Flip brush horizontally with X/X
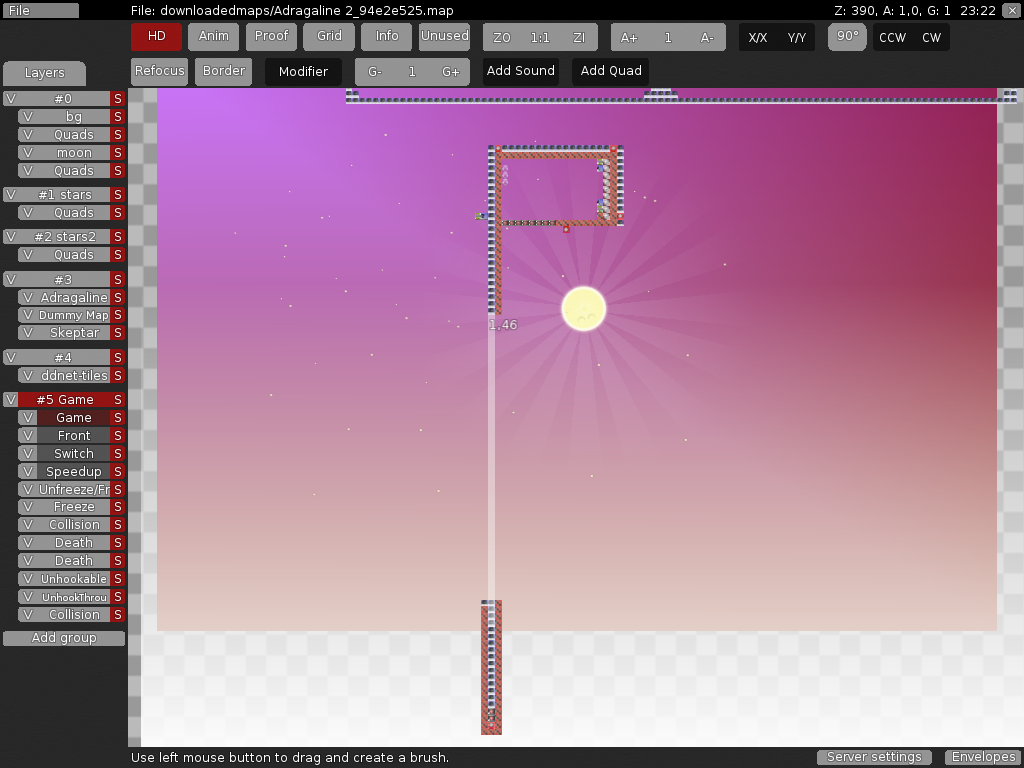 click(758, 38)
